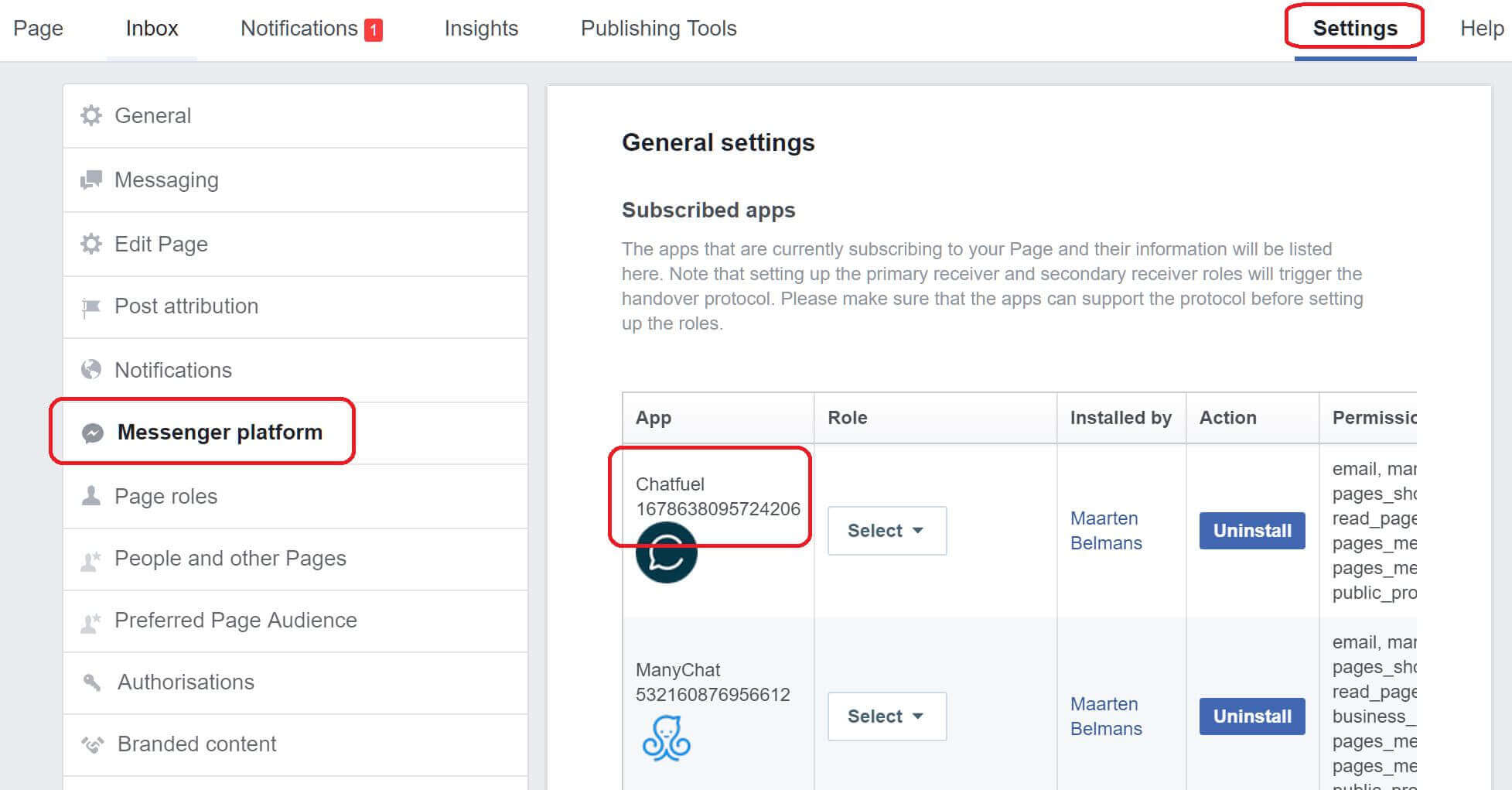1512x790 pixels.
Task: Click the Chatfuel app logo
Action: pos(667,552)
